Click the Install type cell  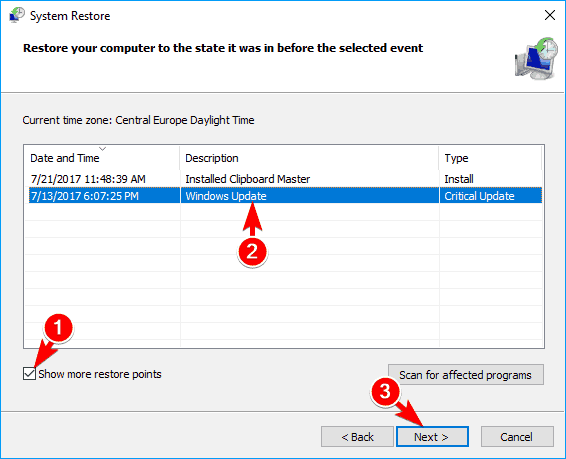[458, 179]
